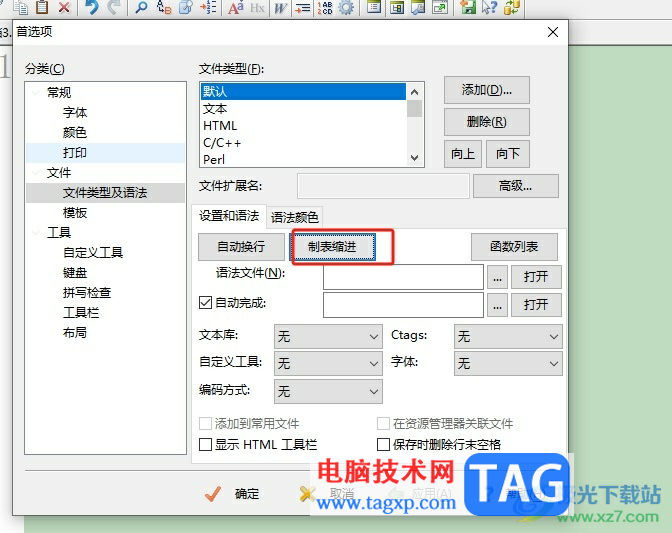
Task: Click the 高级... button
Action: (516, 186)
